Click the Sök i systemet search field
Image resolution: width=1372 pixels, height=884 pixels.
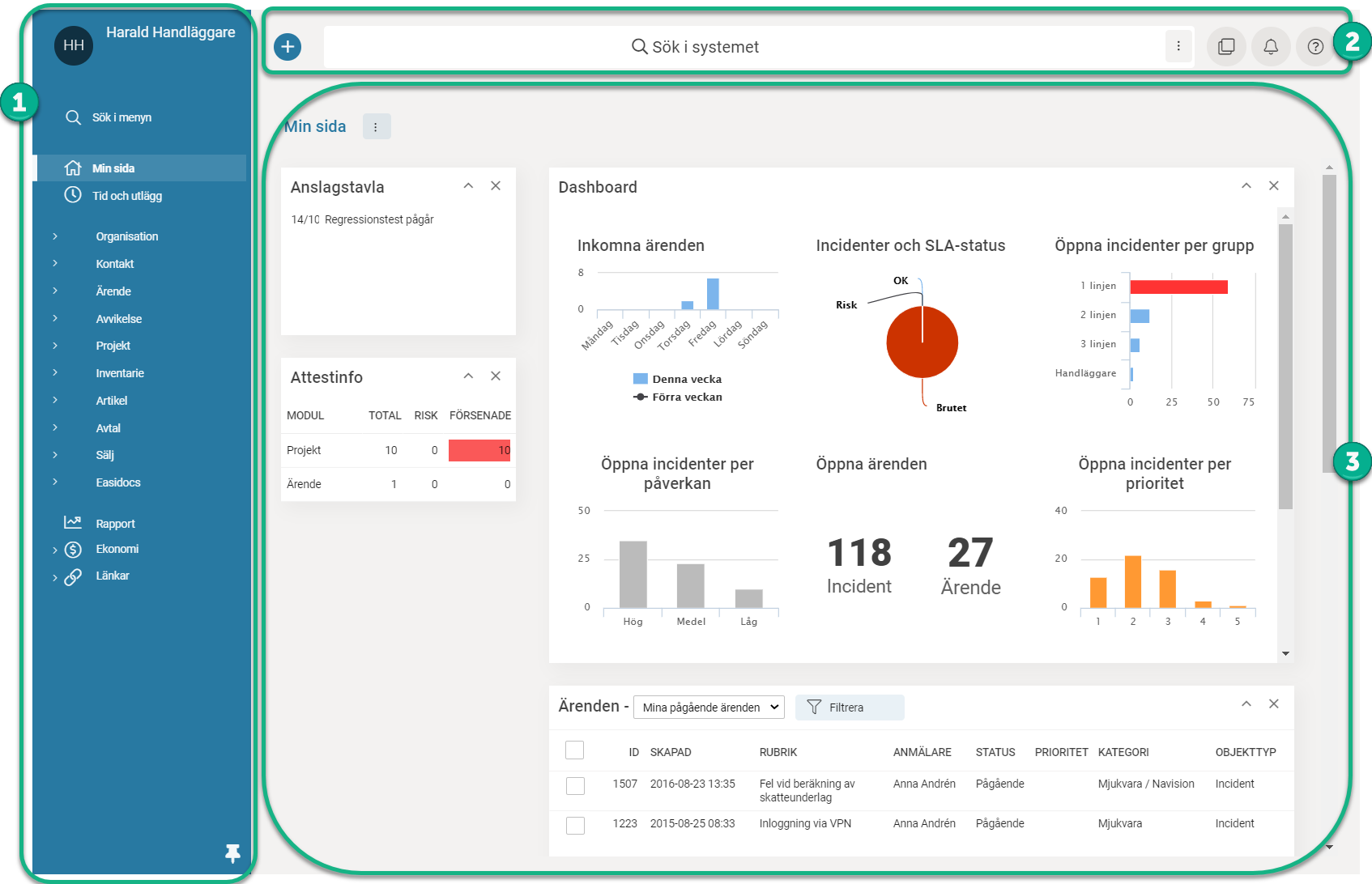(697, 47)
